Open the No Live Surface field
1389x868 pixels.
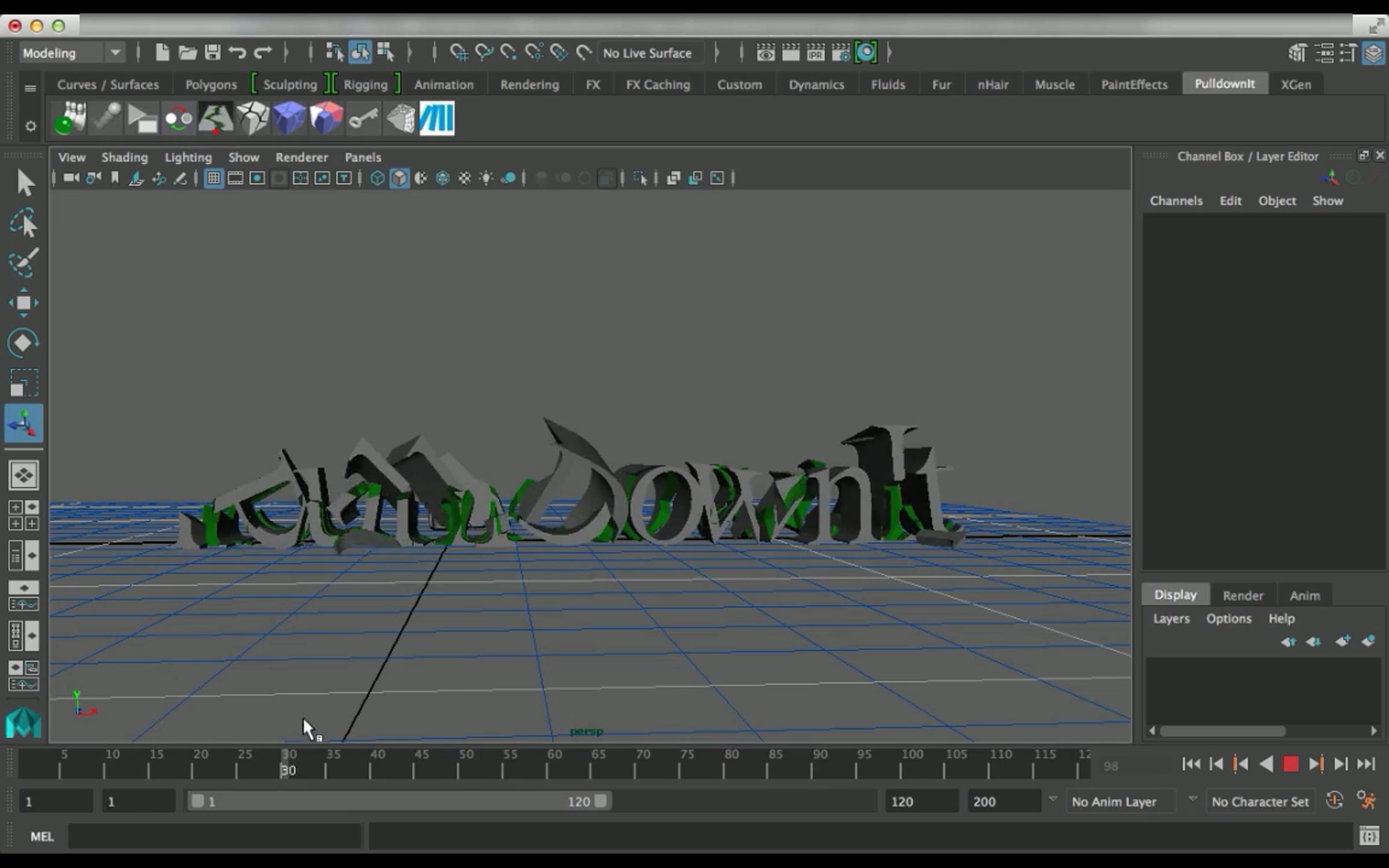(651, 53)
